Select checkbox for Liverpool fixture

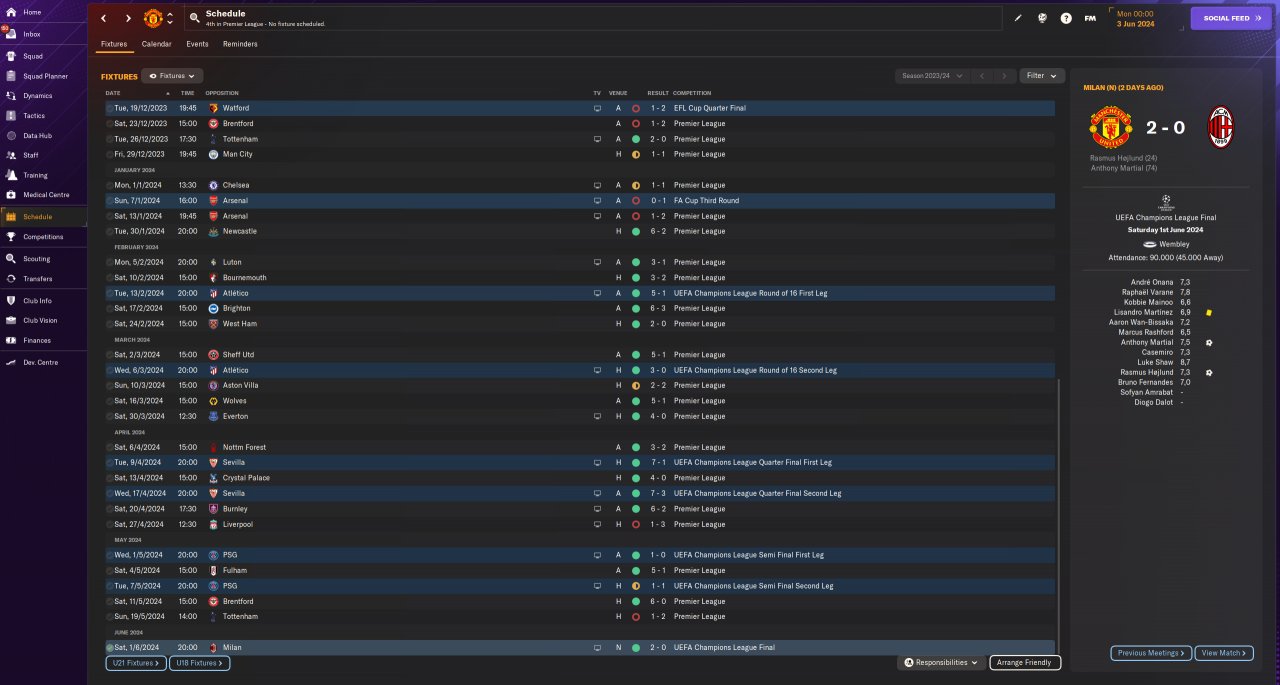pyautogui.click(x=109, y=524)
